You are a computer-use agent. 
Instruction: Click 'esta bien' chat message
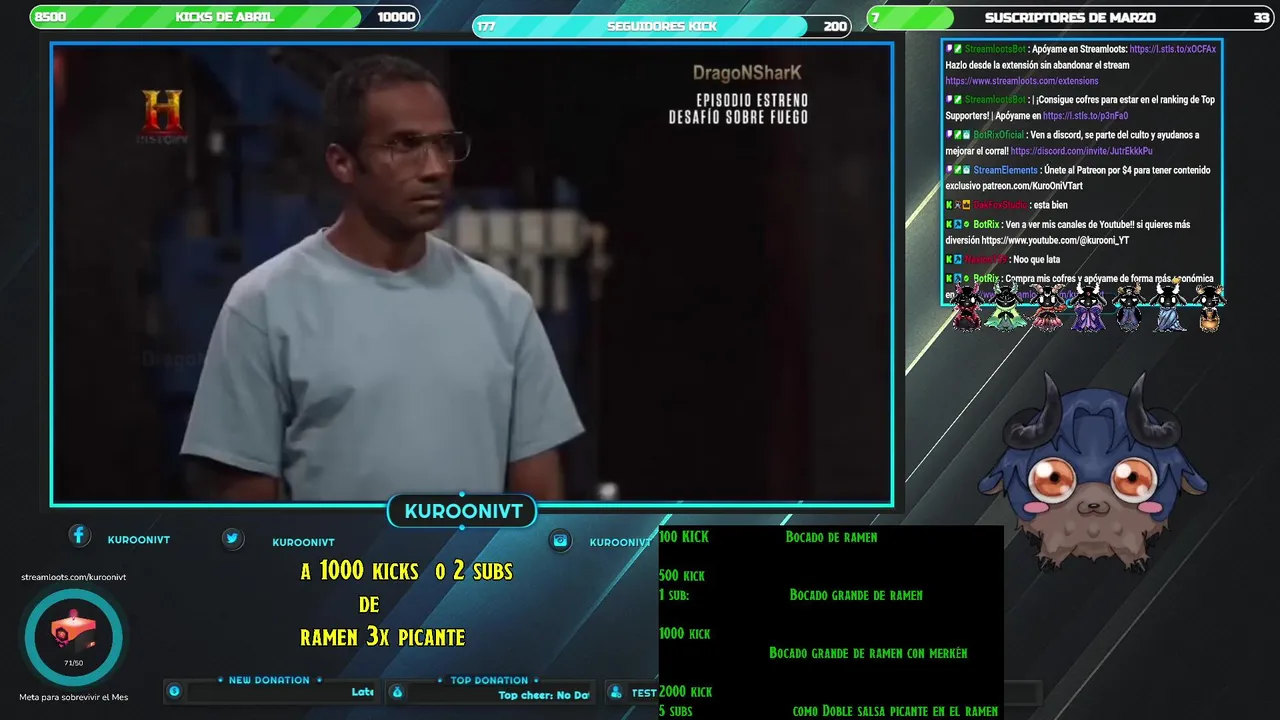tap(1050, 205)
